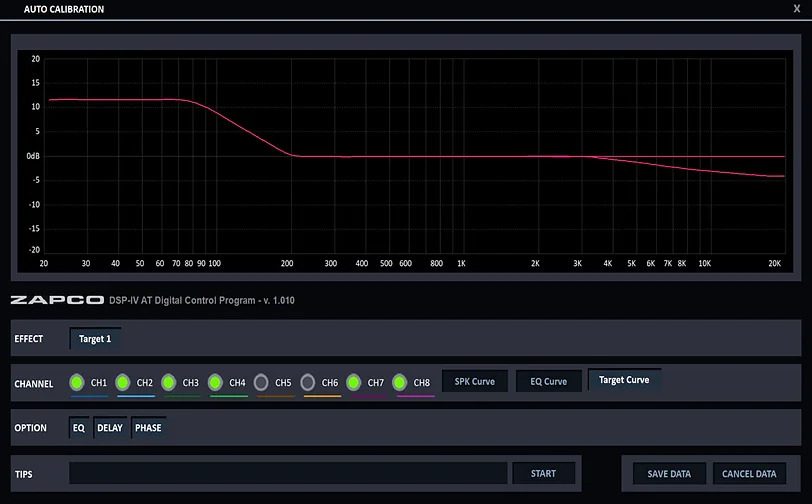Switch to the EQ Curve view
Image resolution: width=812 pixels, height=504 pixels.
(548, 382)
